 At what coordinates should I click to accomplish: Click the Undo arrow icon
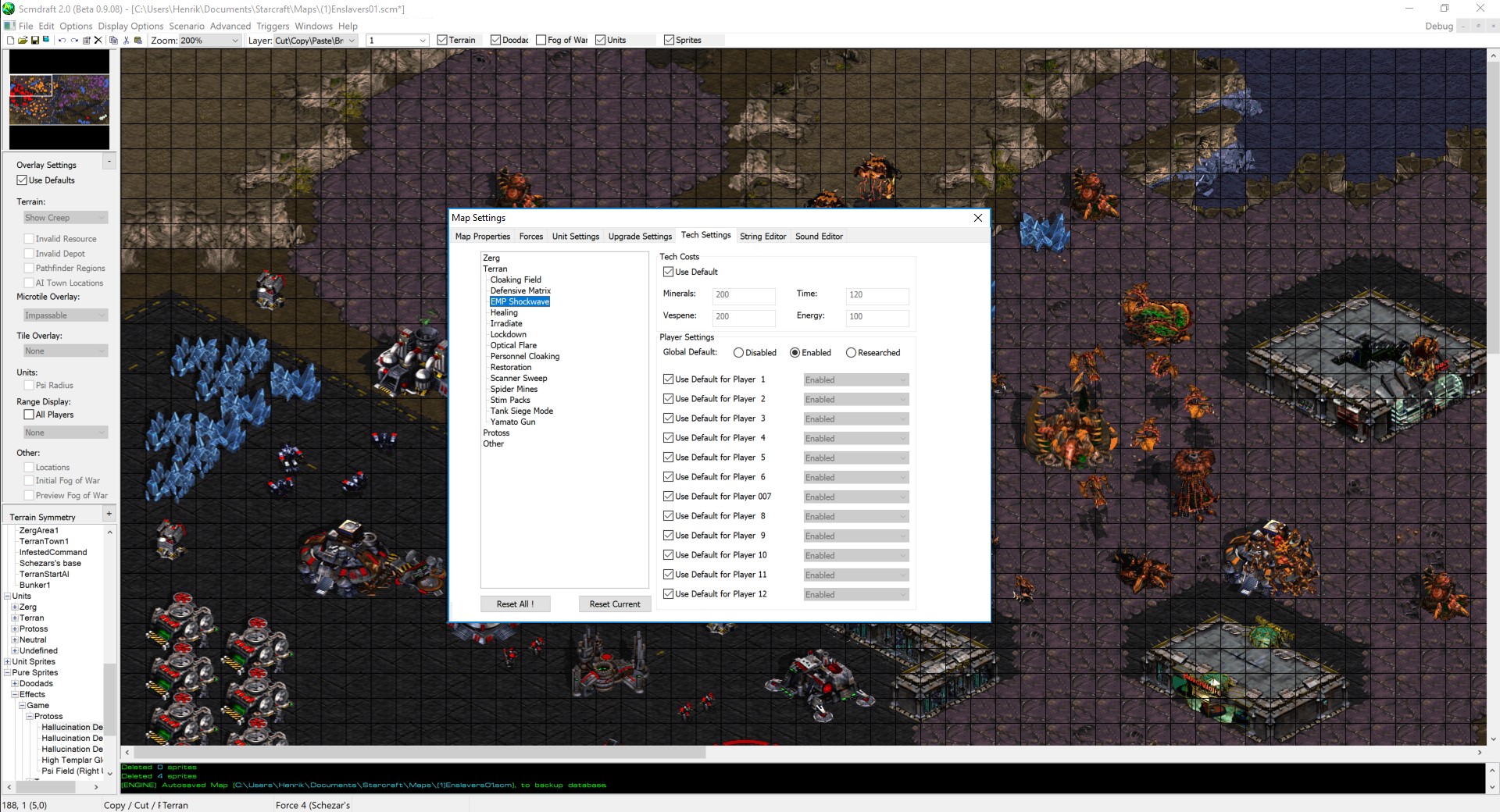click(x=62, y=40)
